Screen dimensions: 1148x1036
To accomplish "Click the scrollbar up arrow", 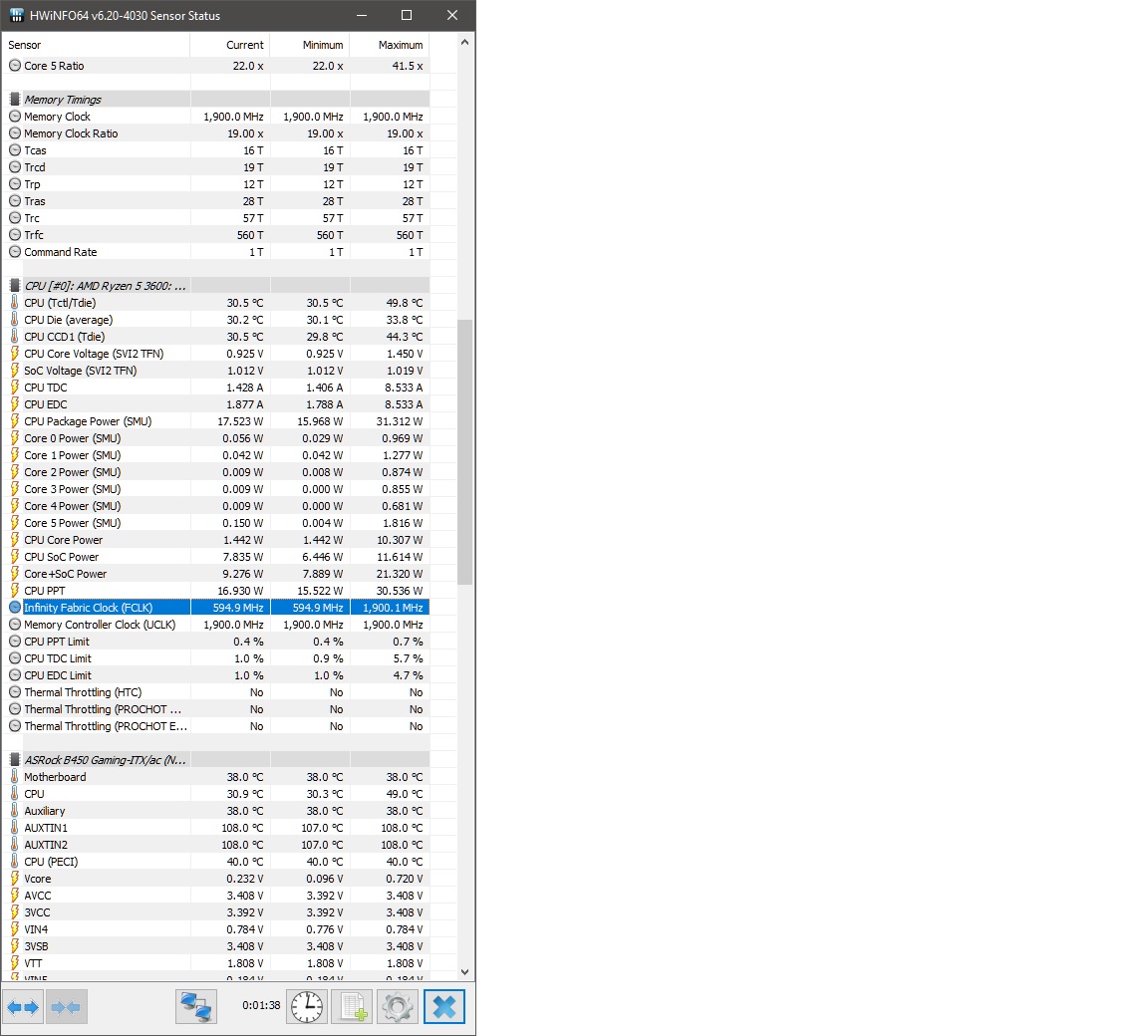I will coord(464,43).
